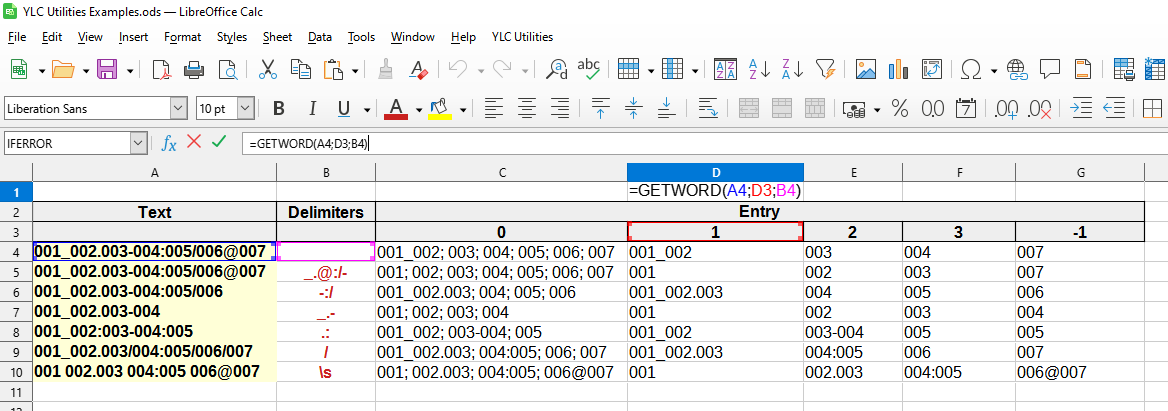This screenshot has width=1168, height=411.
Task: Toggle Print Preview
Action: click(x=227, y=70)
